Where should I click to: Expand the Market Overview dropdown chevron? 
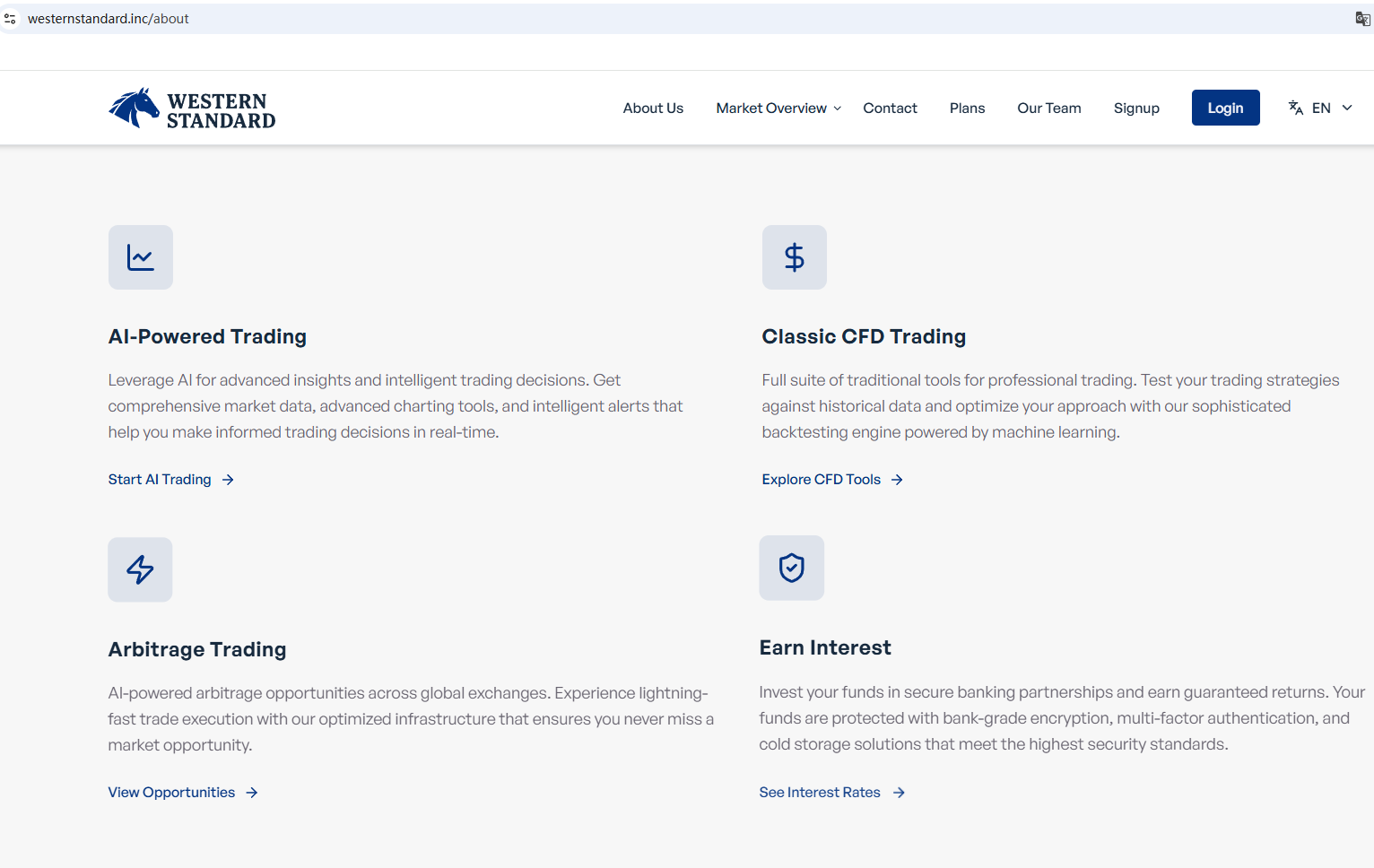click(838, 108)
